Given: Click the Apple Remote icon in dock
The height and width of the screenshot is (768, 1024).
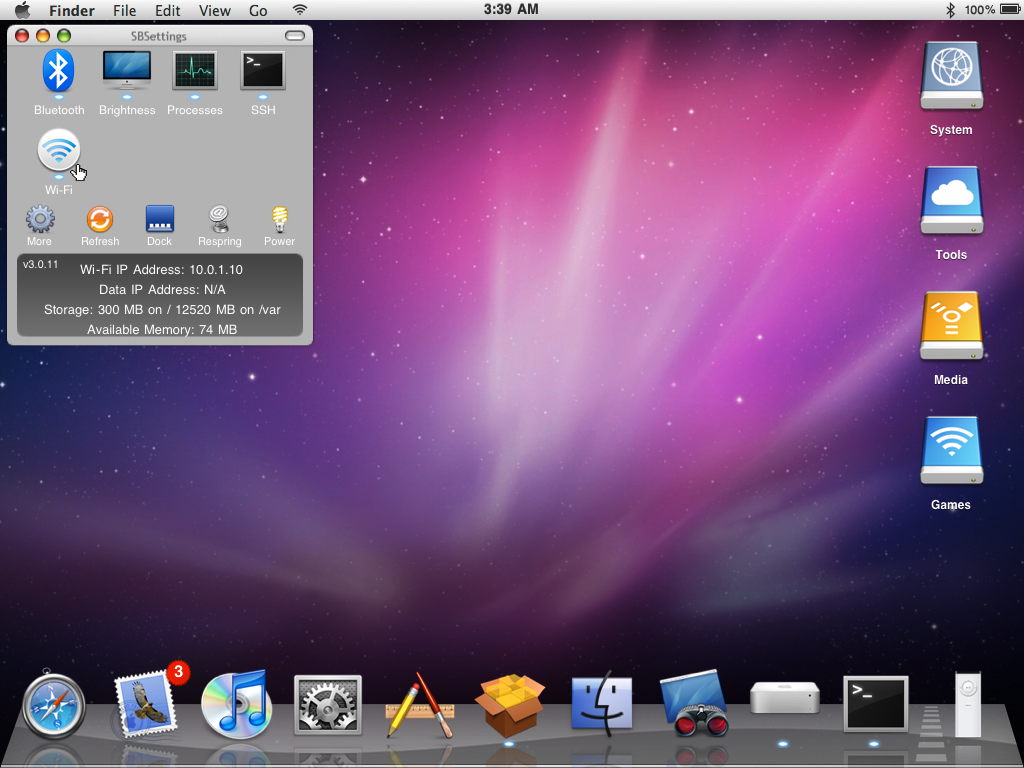Looking at the screenshot, I should 968,704.
